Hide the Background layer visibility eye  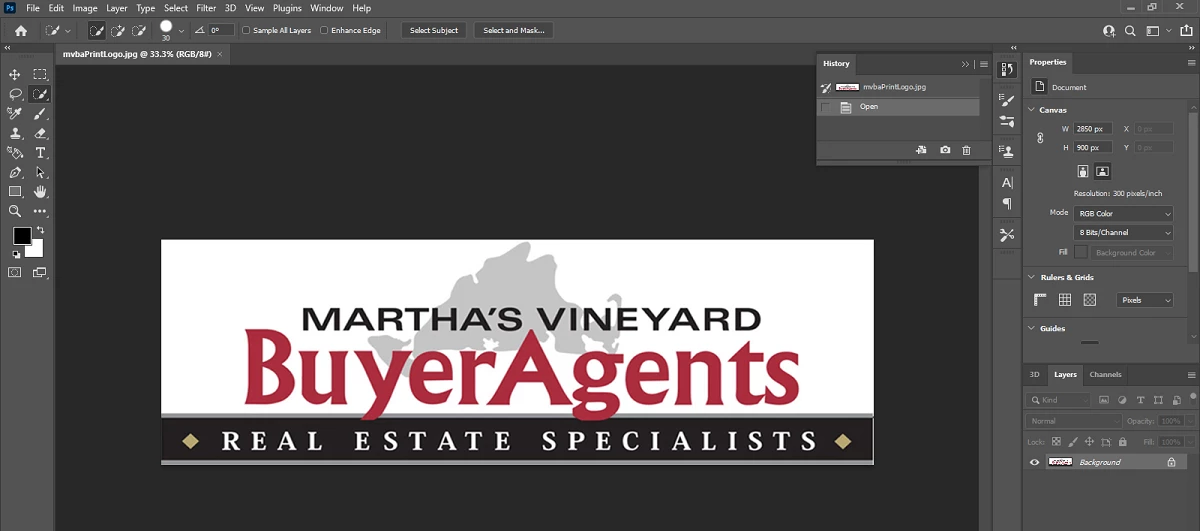[x=1035, y=462]
